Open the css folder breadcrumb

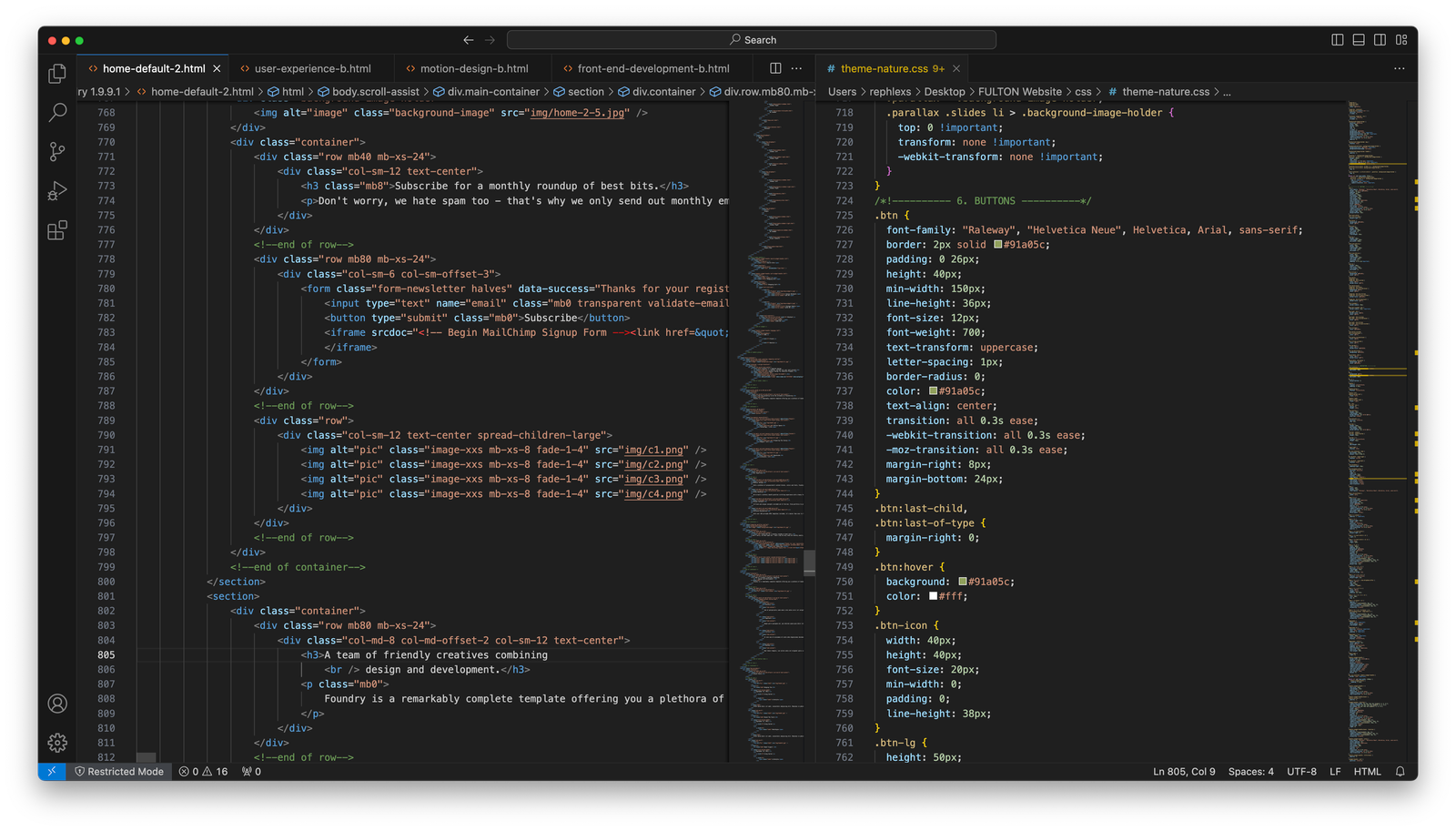pyautogui.click(x=1083, y=91)
